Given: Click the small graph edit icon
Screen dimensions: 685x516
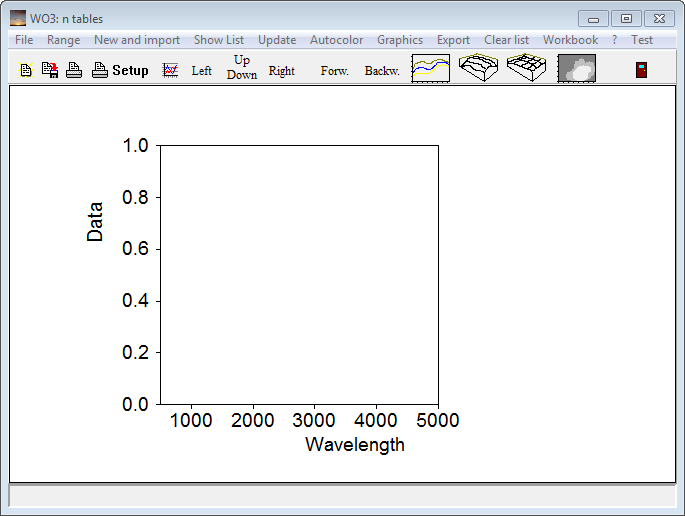Looking at the screenshot, I should coord(171,70).
